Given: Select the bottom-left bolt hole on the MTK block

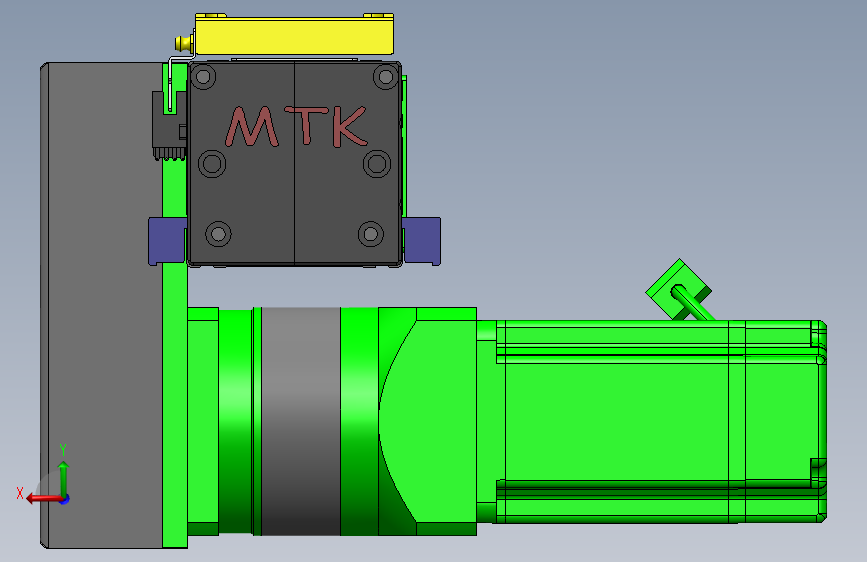Looking at the screenshot, I should tap(218, 234).
